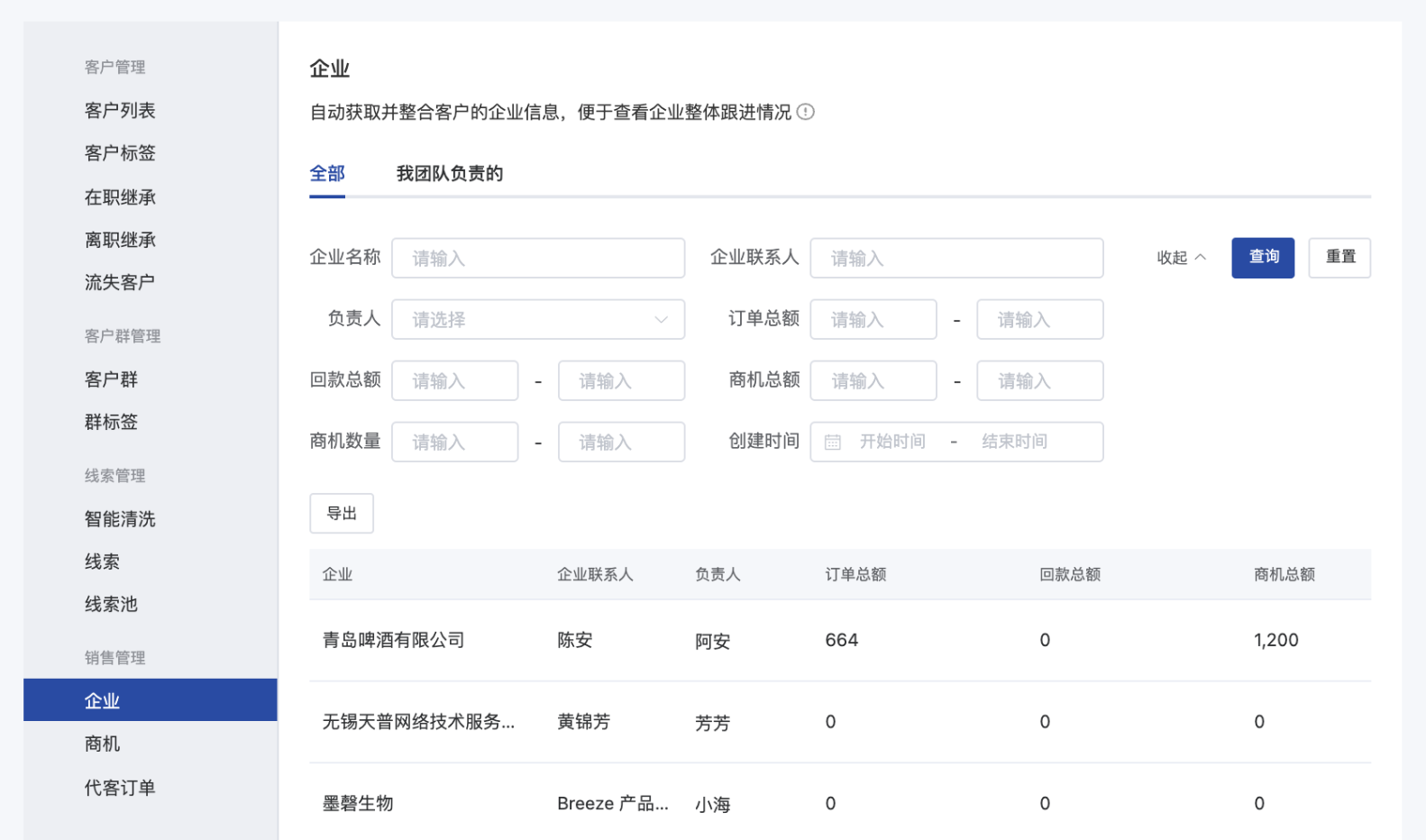Click the calendar icon in 创建时间 field
The image size is (1426, 840).
pyautogui.click(x=833, y=442)
